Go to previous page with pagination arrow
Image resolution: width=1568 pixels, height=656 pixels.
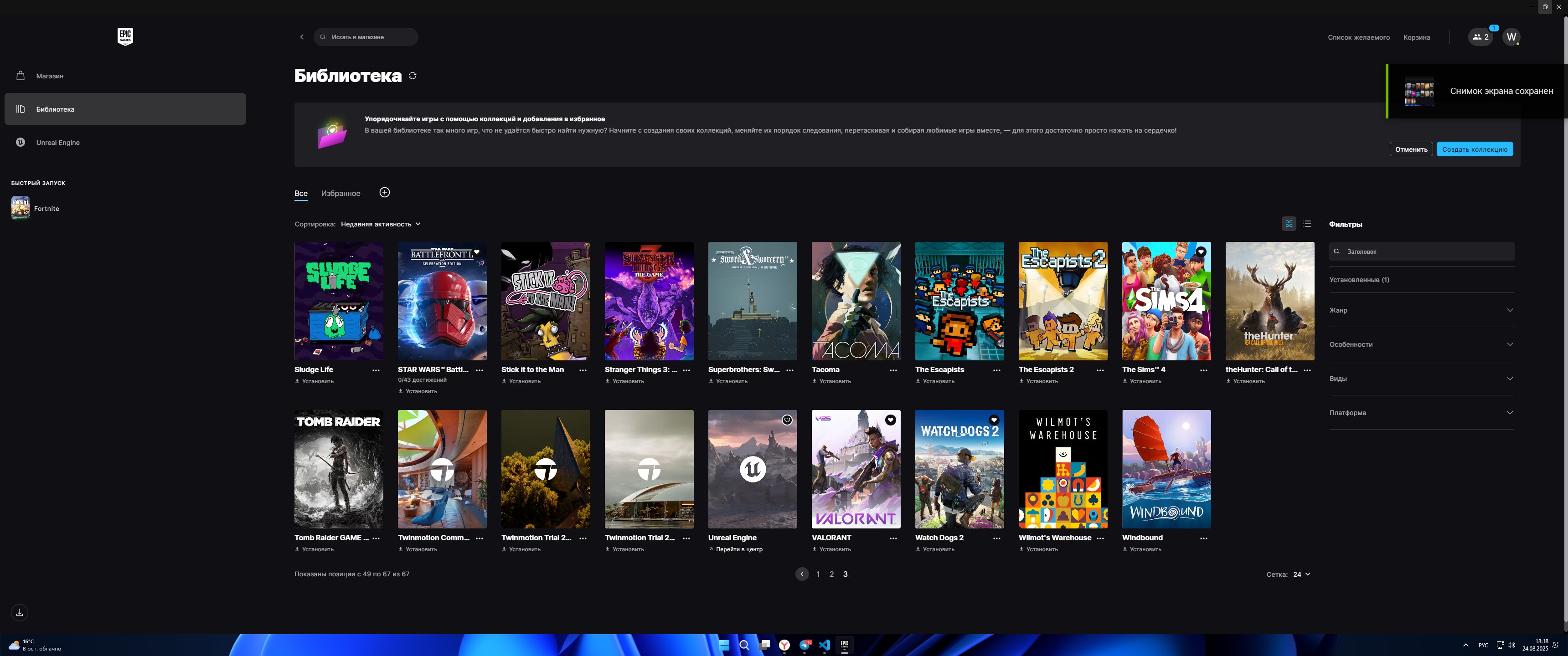click(x=802, y=574)
